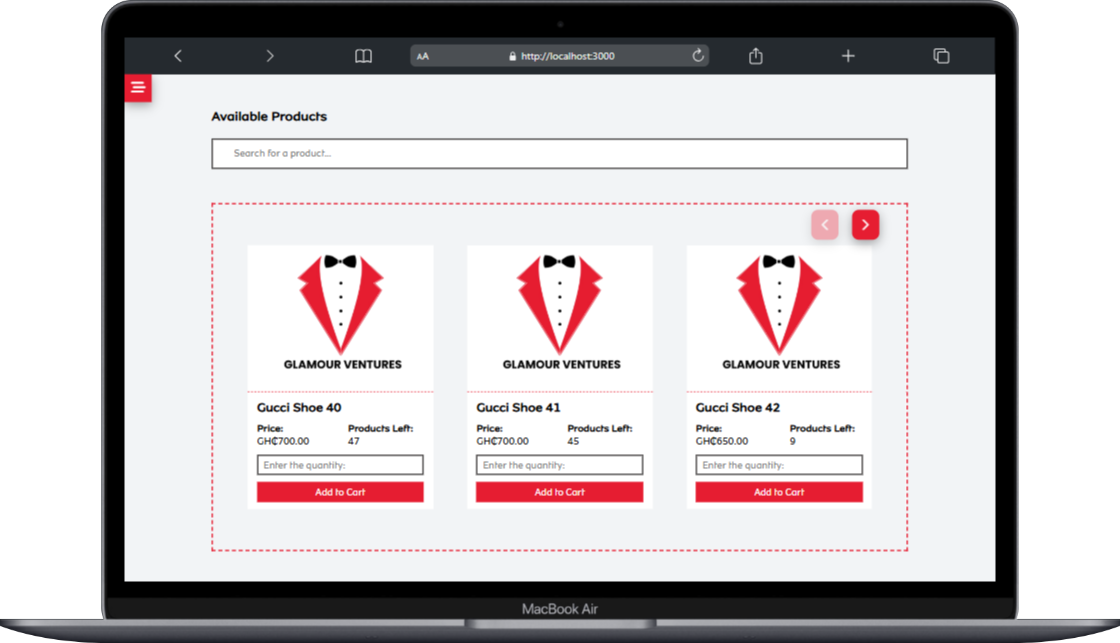Image resolution: width=1120 pixels, height=643 pixels.
Task: Add Gucci Shoe 42 to the cart
Action: tap(779, 491)
